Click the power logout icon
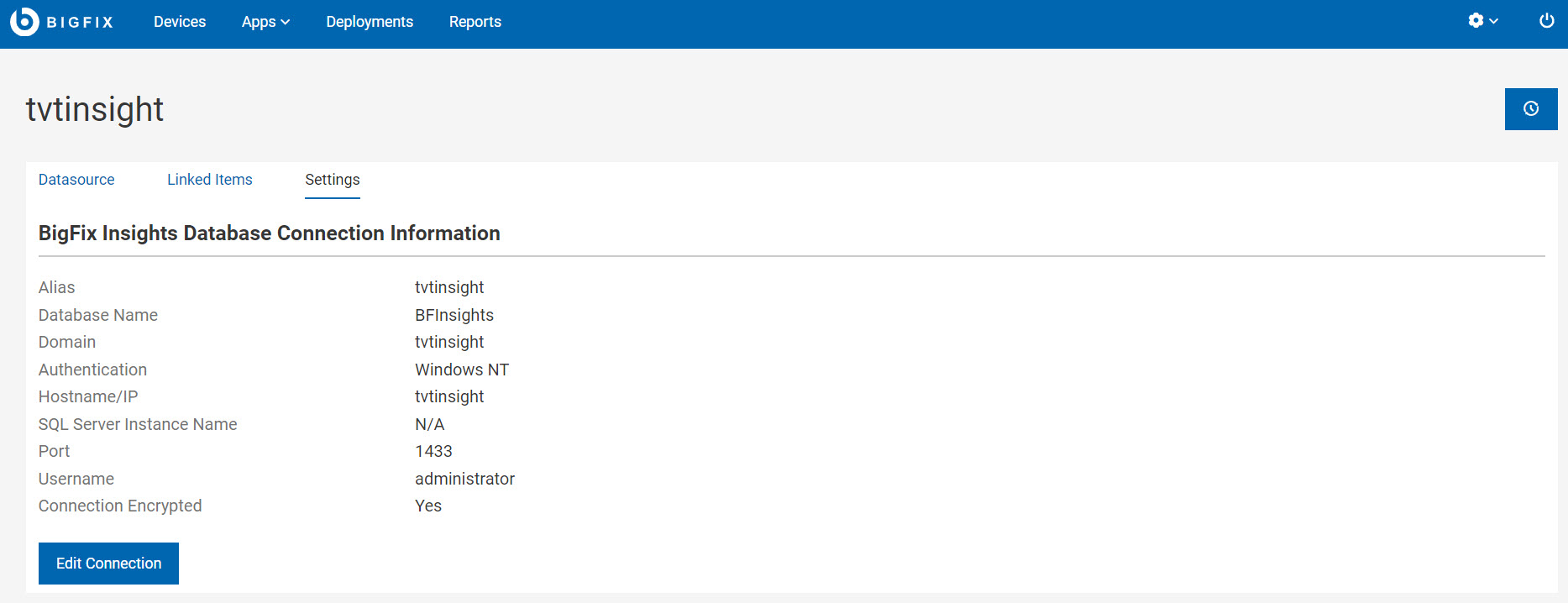1568x603 pixels. pyautogui.click(x=1546, y=21)
